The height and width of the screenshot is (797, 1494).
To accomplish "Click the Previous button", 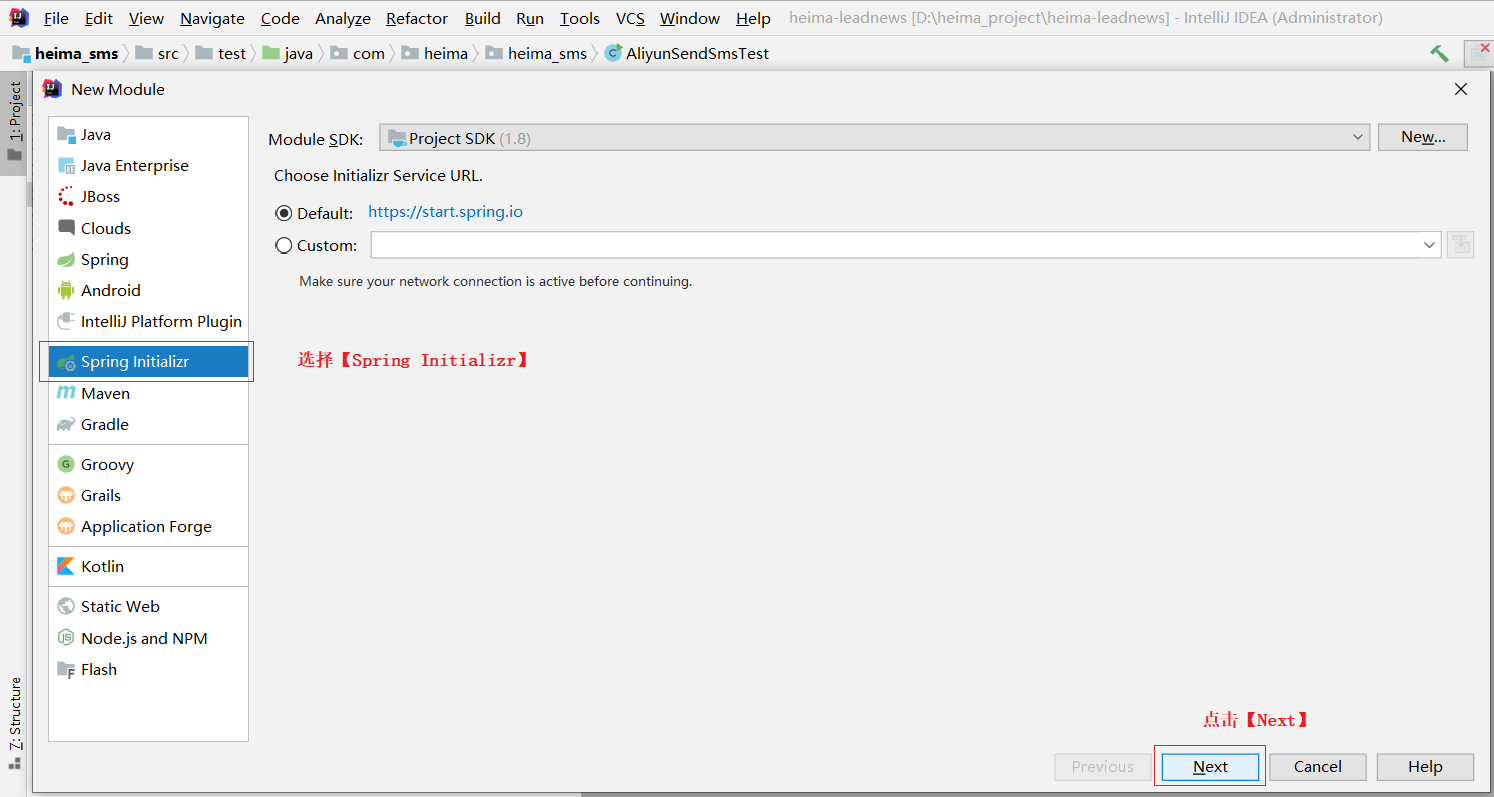I will [1103, 767].
